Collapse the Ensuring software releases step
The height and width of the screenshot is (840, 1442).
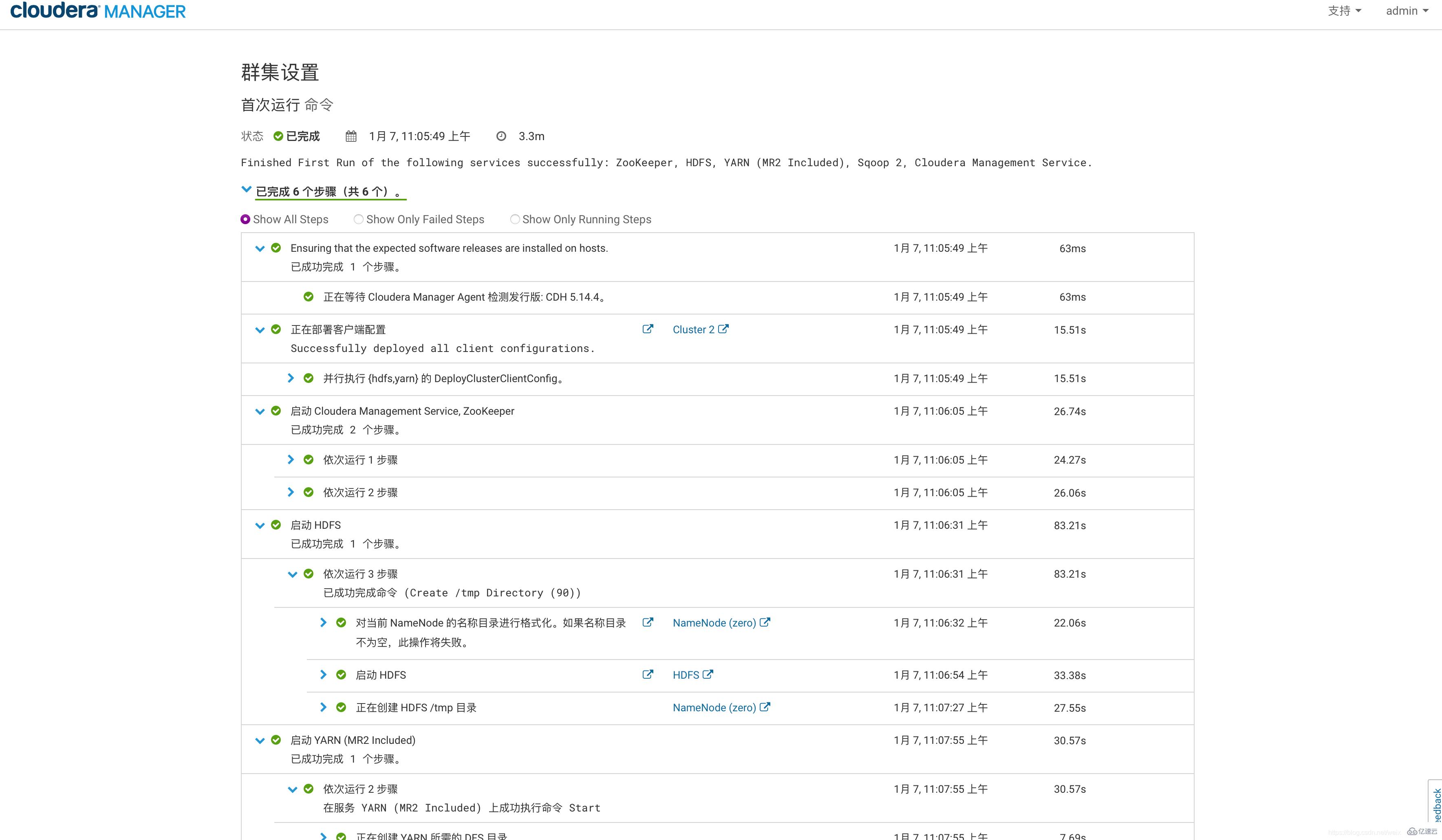(260, 249)
